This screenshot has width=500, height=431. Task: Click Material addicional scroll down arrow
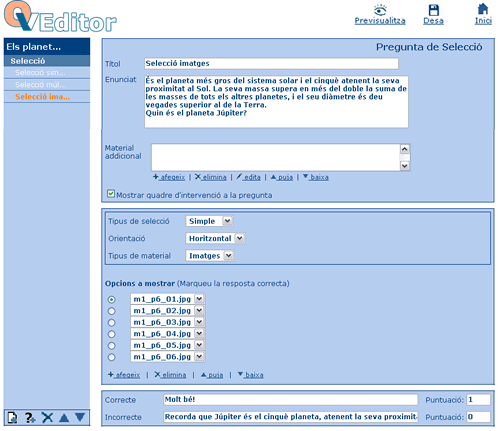coord(405,166)
